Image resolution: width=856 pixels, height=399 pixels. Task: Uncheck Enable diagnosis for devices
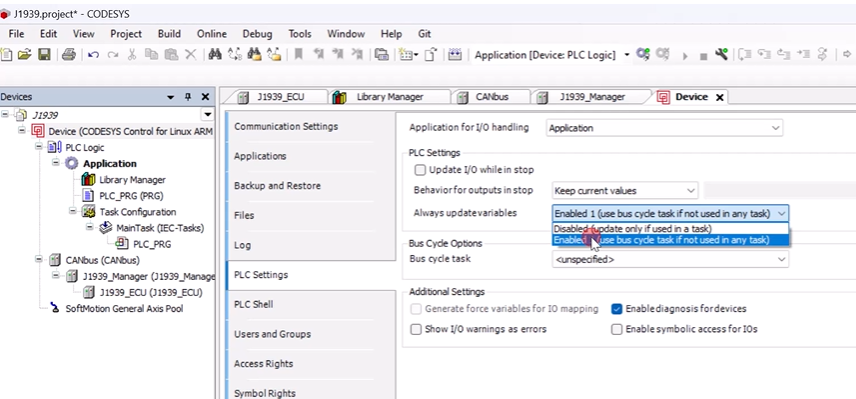616,309
